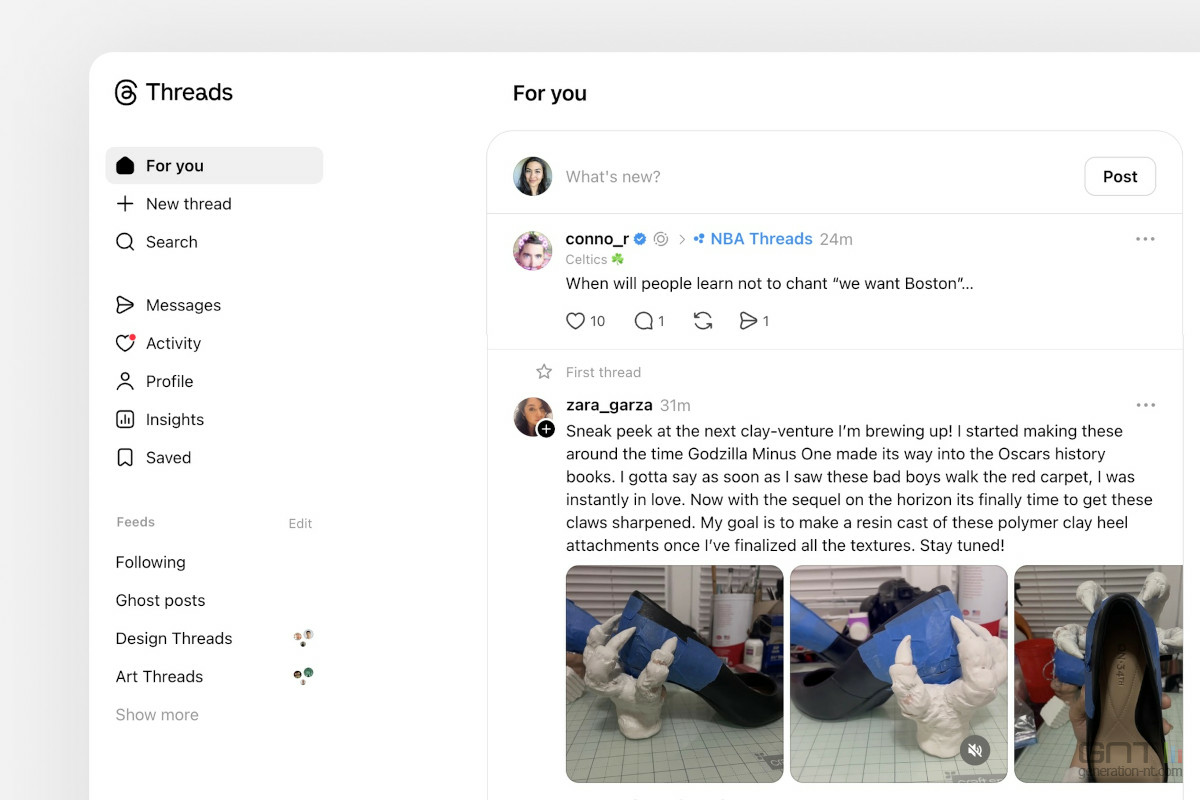Share conno_r's post via send icon

coord(748,321)
